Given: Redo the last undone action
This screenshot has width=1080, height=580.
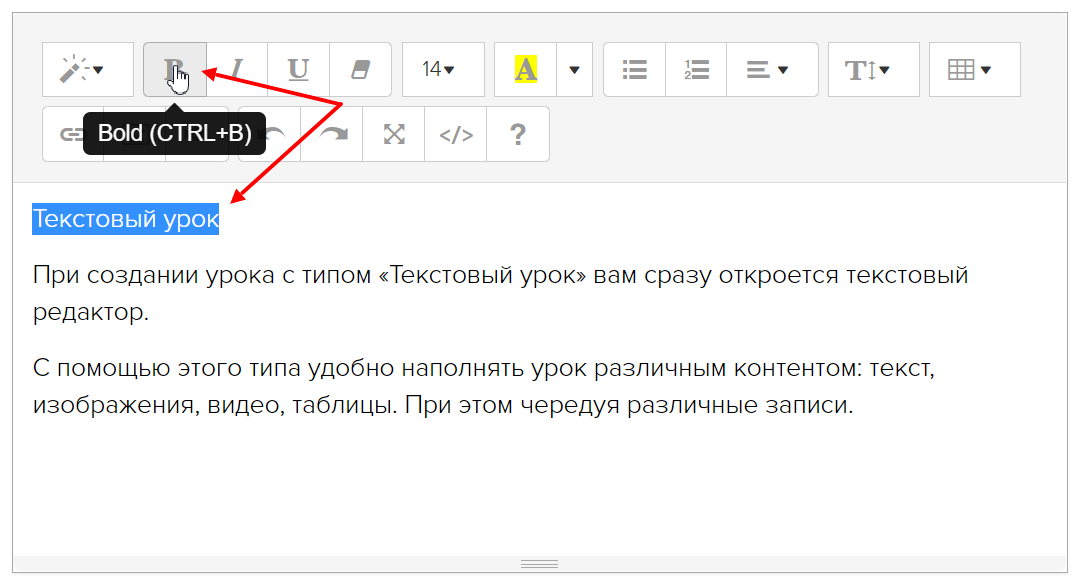Looking at the screenshot, I should [x=332, y=134].
